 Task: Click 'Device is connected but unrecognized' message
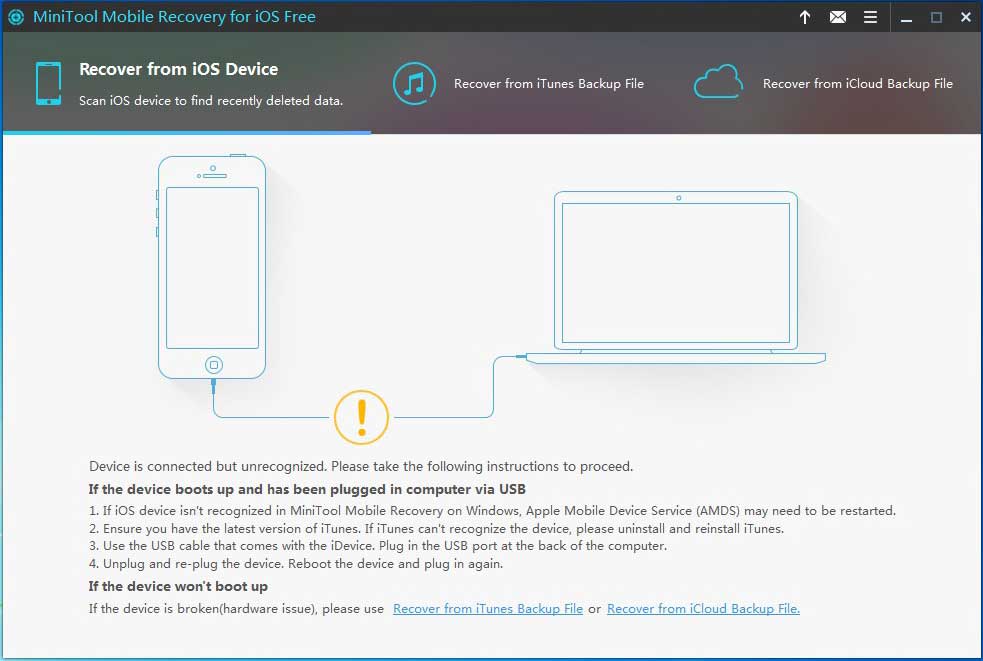tap(361, 466)
